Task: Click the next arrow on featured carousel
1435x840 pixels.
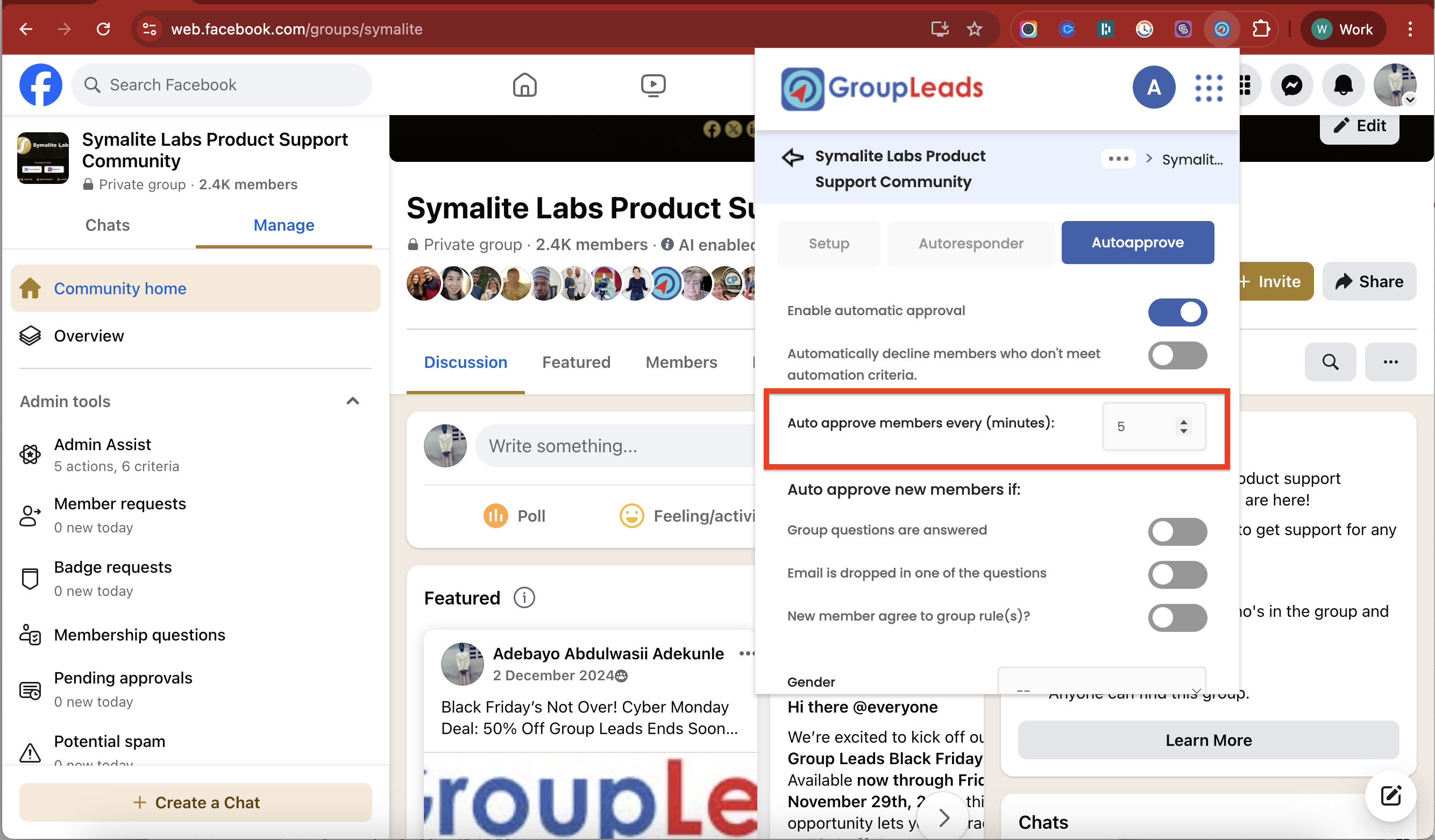Action: (943, 817)
